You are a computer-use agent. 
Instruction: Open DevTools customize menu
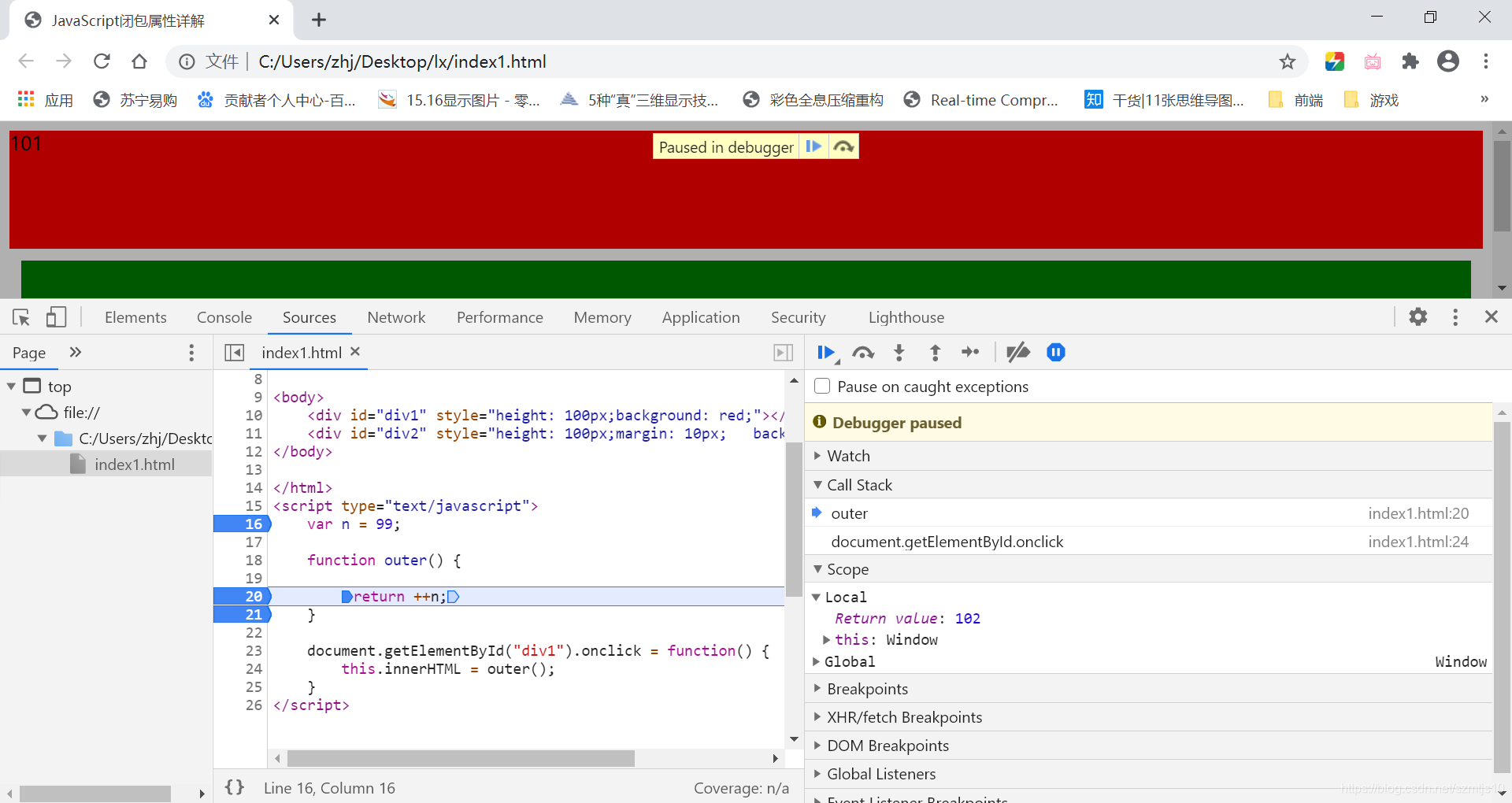point(1455,316)
